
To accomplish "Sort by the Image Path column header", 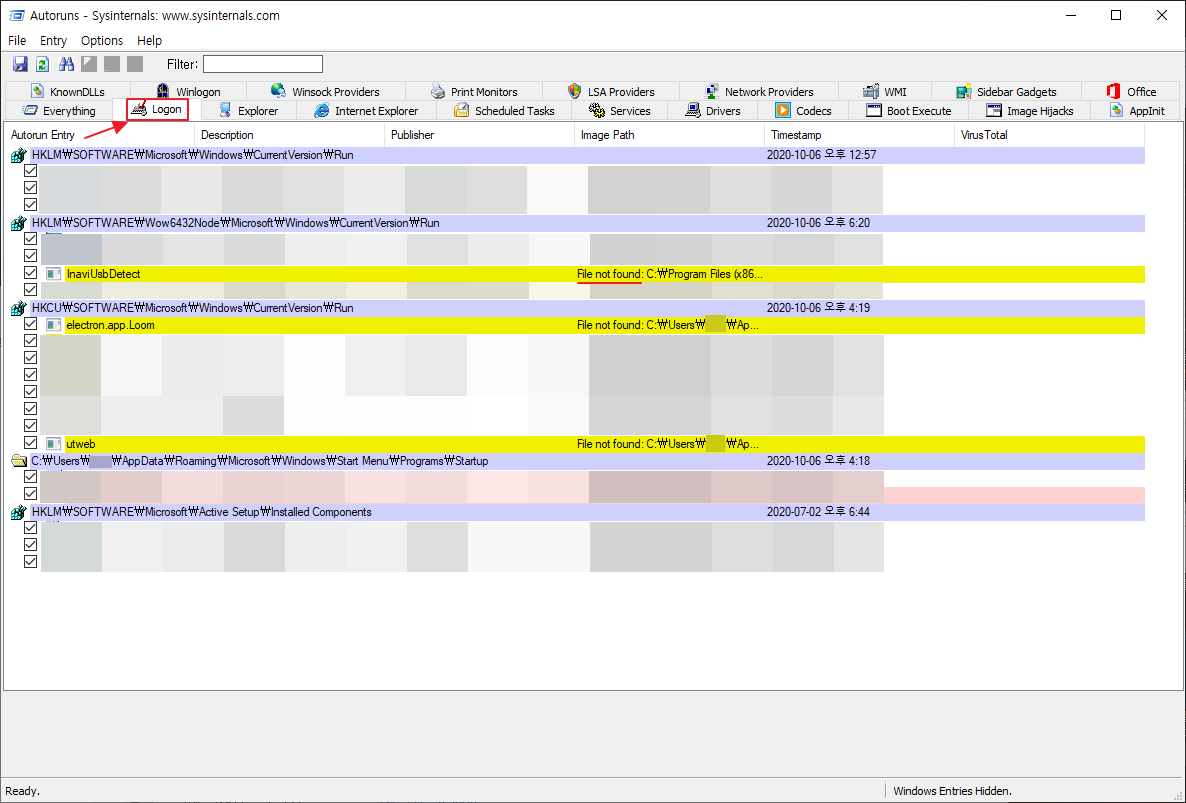I will coord(669,135).
